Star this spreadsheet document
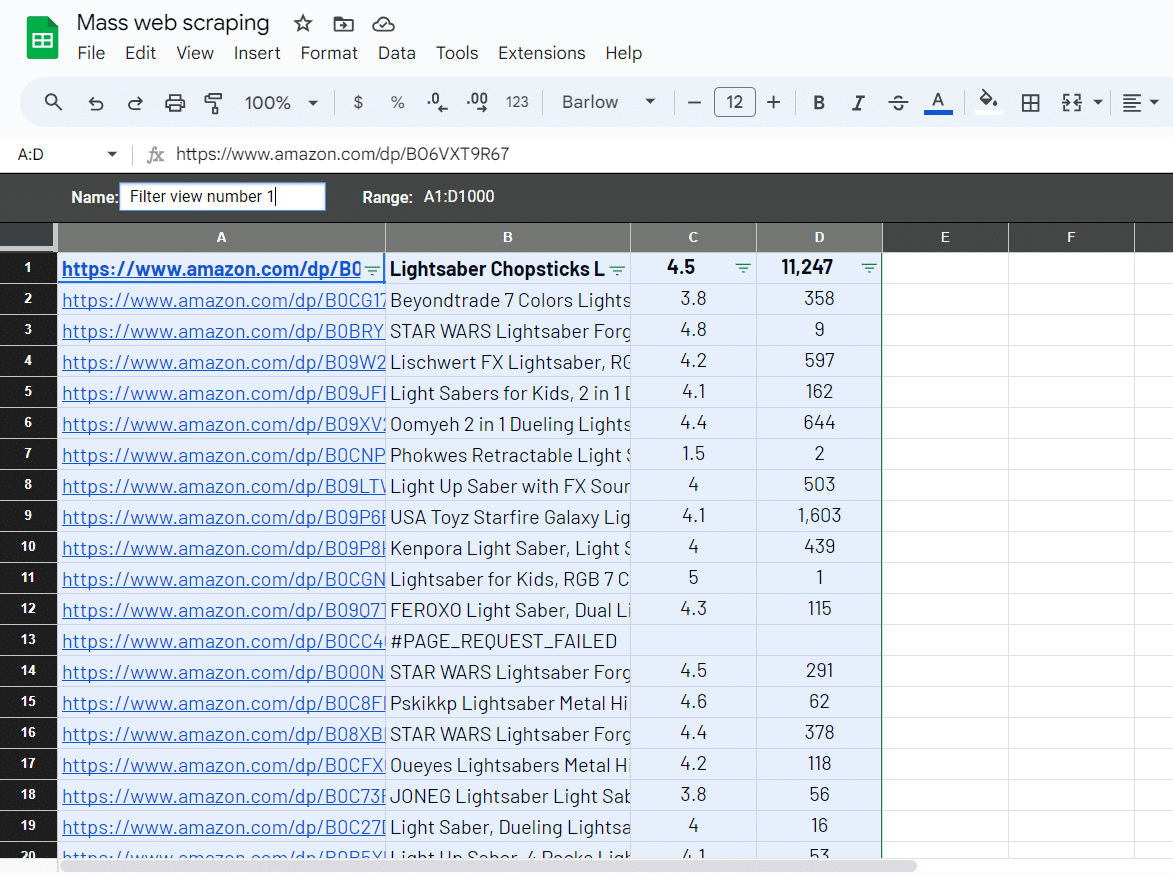Viewport: 1173px width, 873px height. [x=303, y=24]
